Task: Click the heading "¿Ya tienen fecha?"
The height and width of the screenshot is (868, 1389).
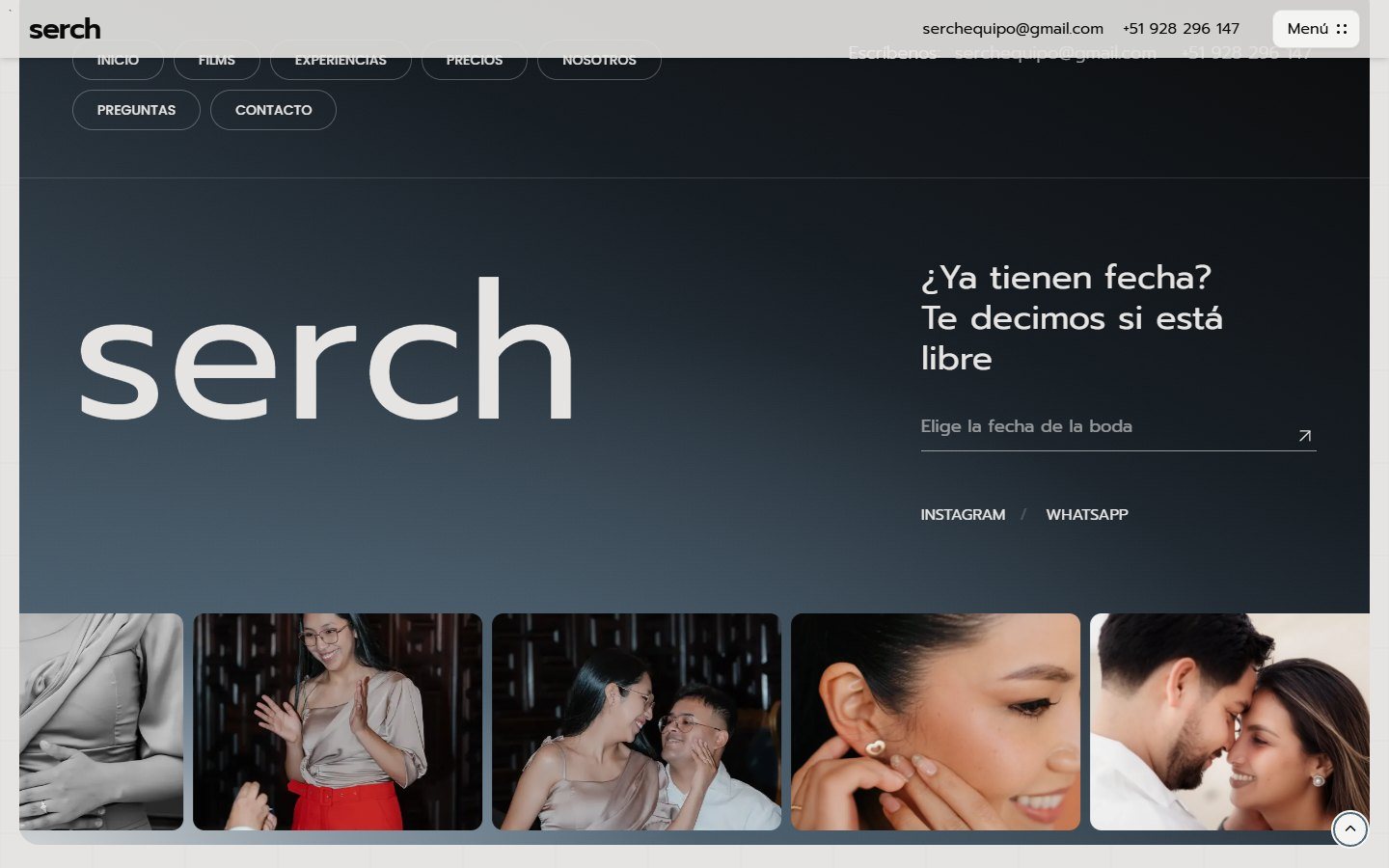Action: coord(1066,278)
